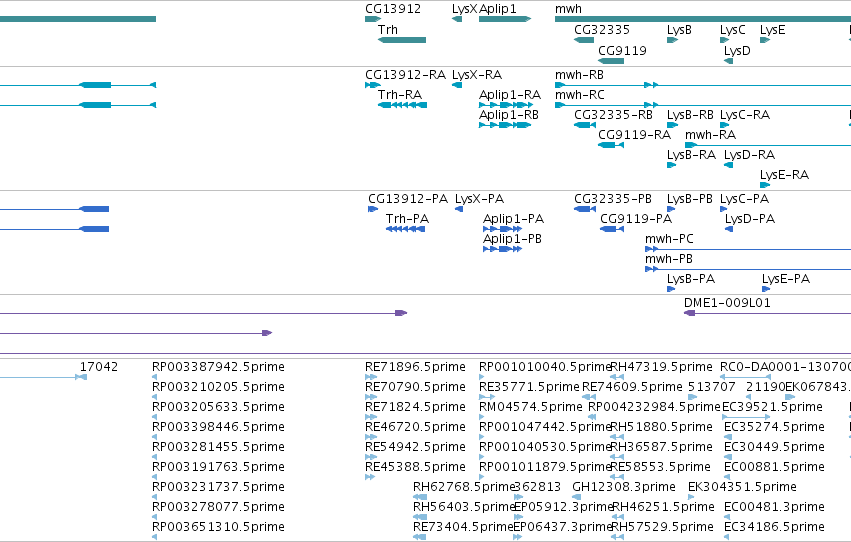Click the LysE gene label
The image size is (851, 542).
click(773, 30)
